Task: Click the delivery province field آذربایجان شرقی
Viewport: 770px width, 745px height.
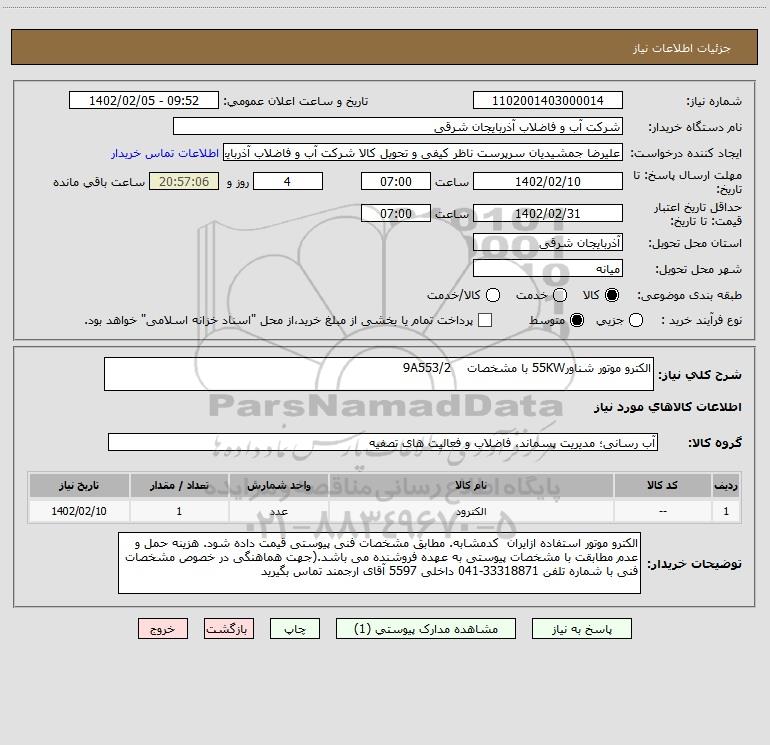Action: coord(548,242)
